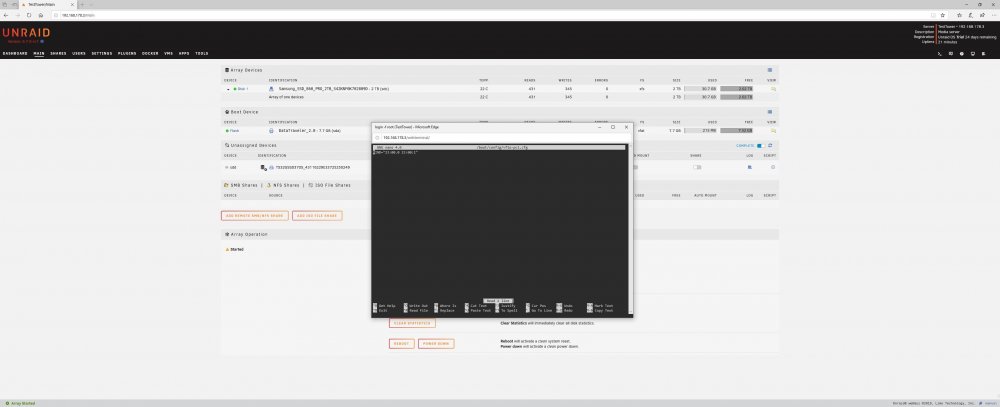This screenshot has width=1000, height=407.
Task: Click the browser home button
Action: [x=40, y=15]
